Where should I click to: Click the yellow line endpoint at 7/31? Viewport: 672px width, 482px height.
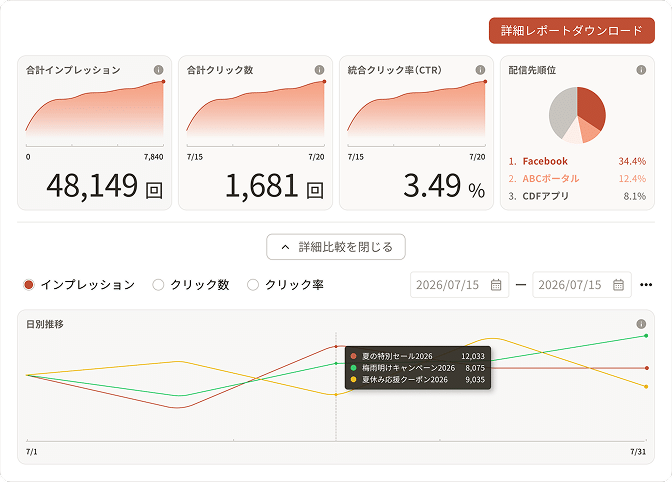[x=646, y=387]
